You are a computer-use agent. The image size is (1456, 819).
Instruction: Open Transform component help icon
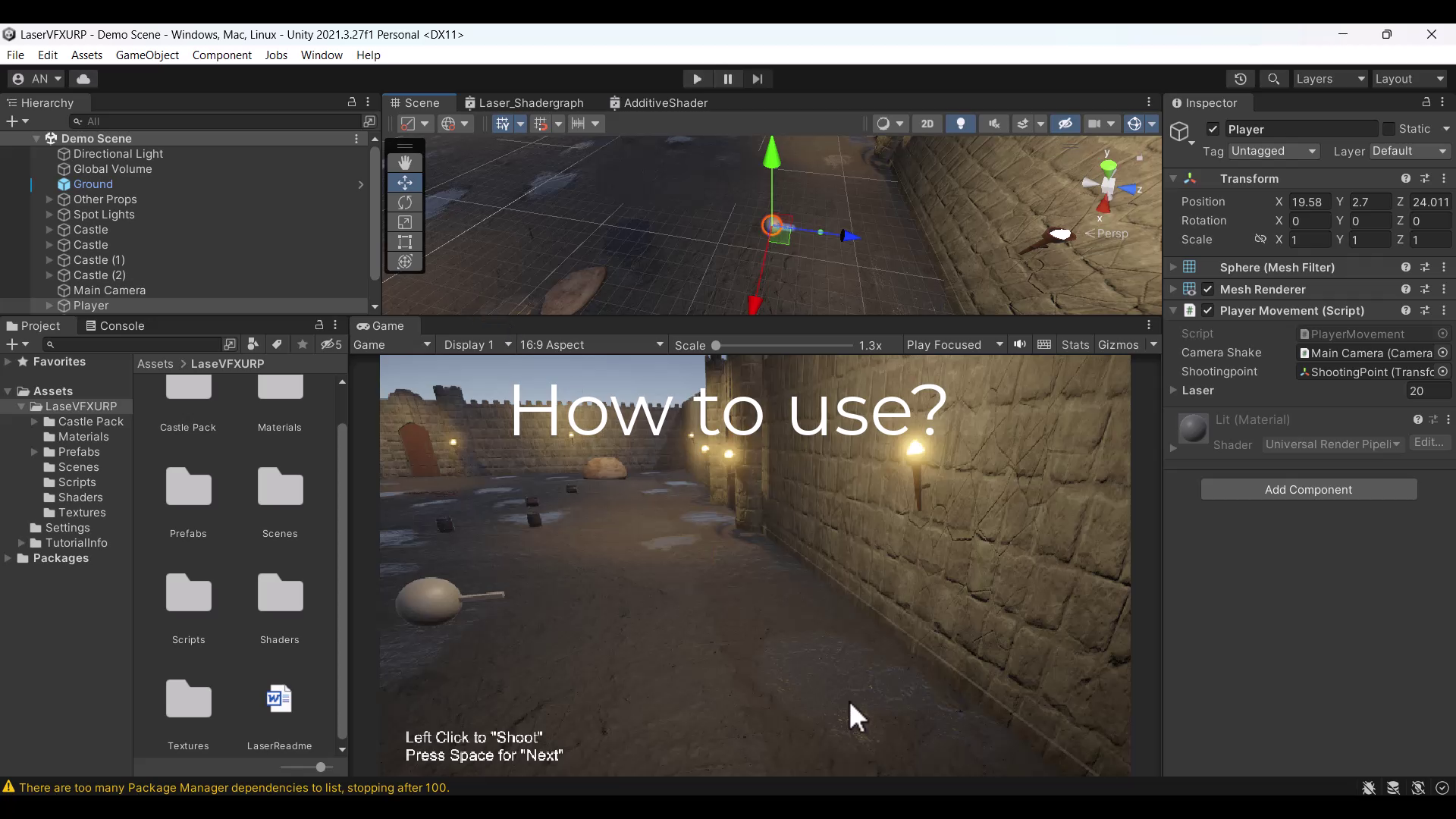(1406, 178)
